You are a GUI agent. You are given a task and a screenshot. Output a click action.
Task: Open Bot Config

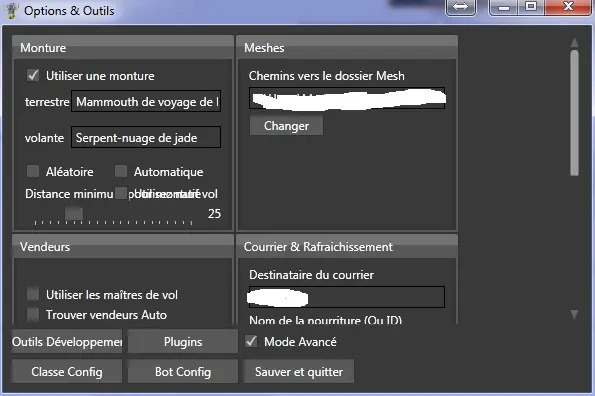183,372
